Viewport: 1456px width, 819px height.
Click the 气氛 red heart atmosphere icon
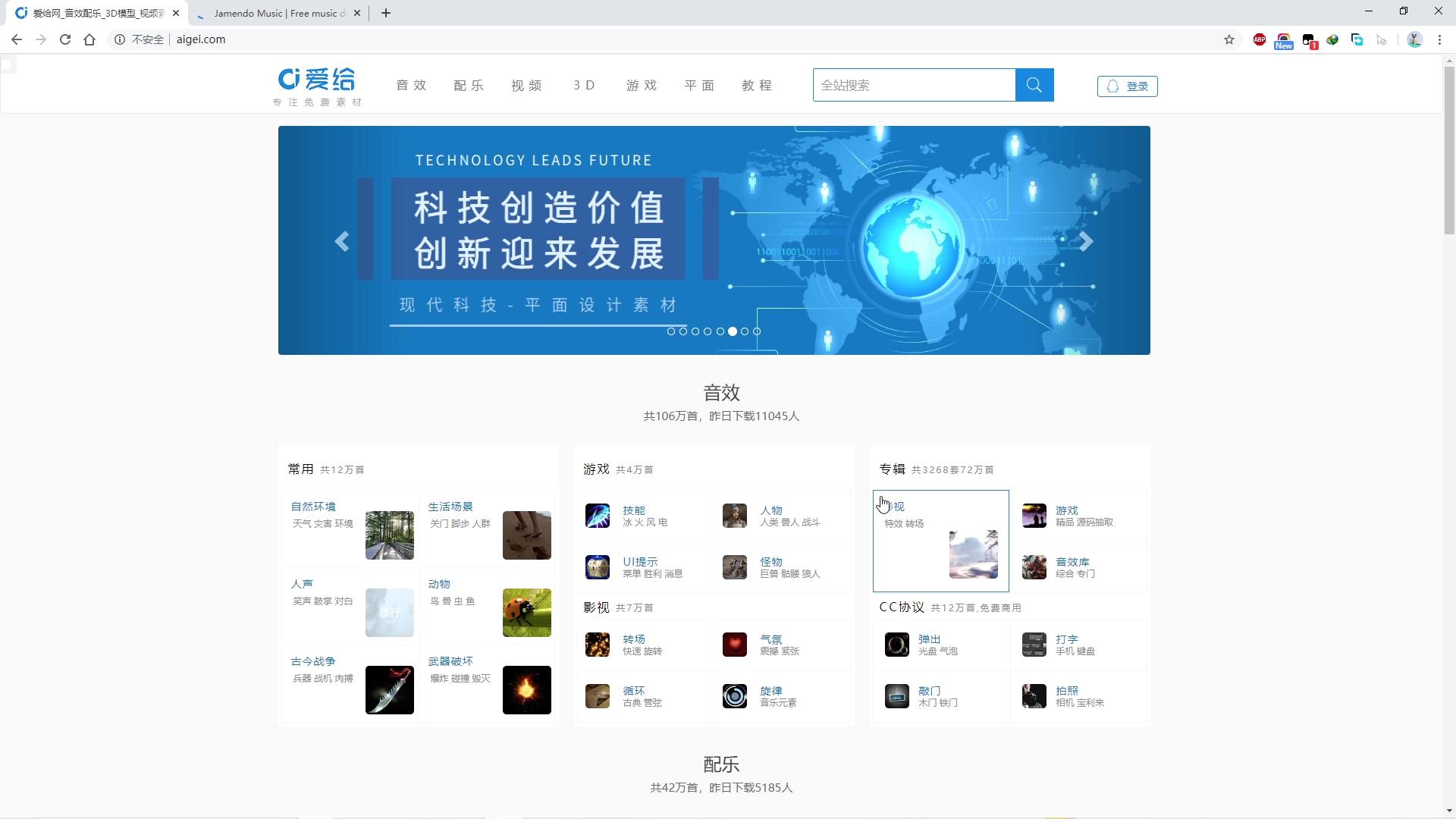coord(734,644)
